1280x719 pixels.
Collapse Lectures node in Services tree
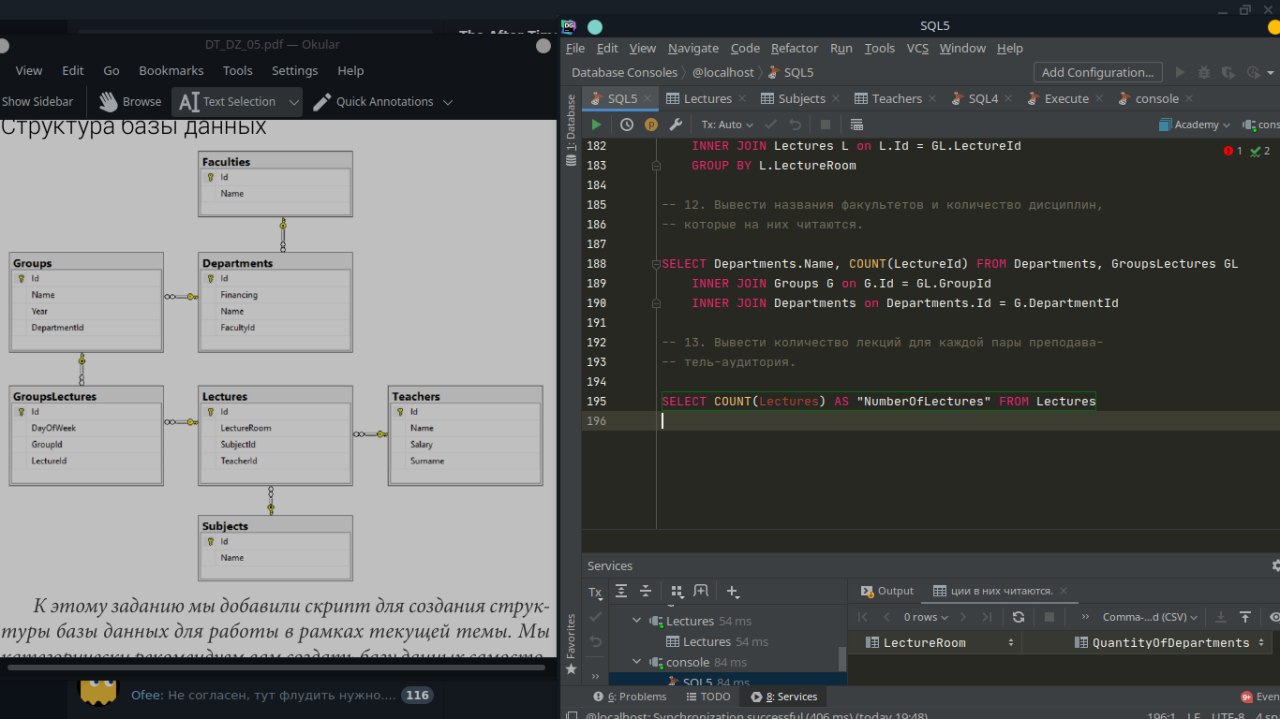tap(637, 621)
